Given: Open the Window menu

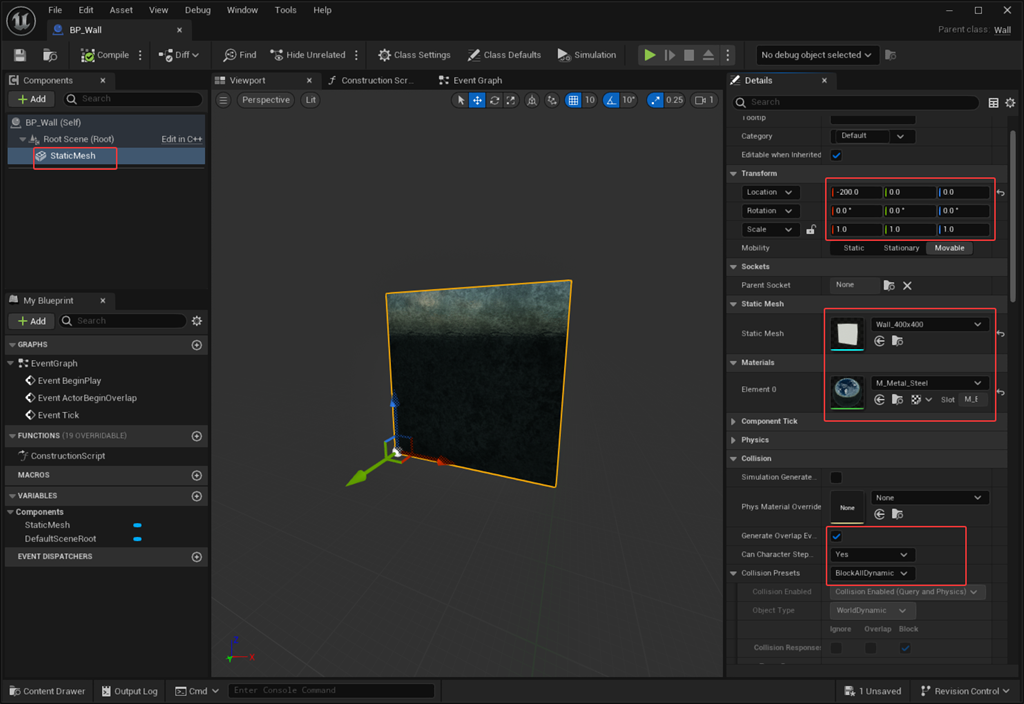Looking at the screenshot, I should [x=242, y=10].
